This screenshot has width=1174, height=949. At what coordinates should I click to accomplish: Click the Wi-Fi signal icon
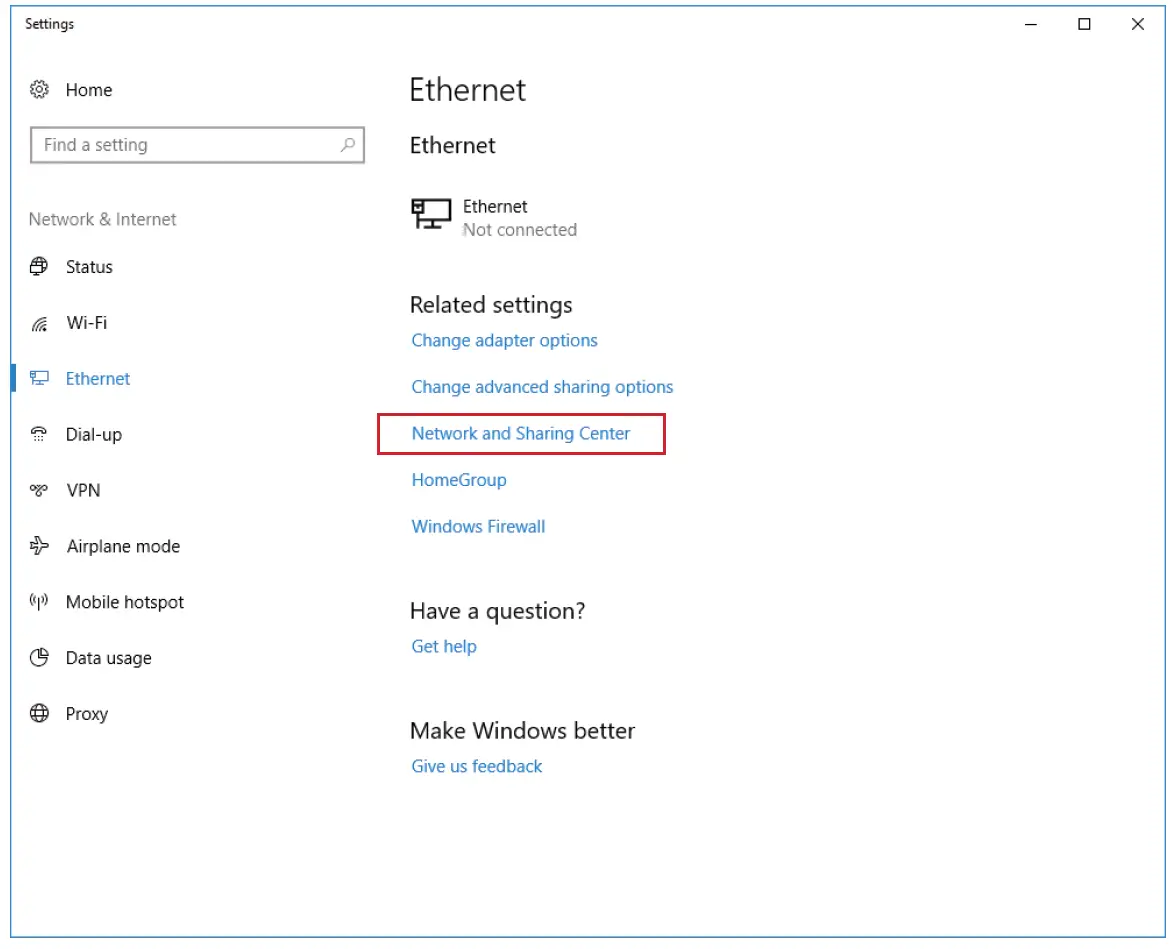click(x=39, y=324)
